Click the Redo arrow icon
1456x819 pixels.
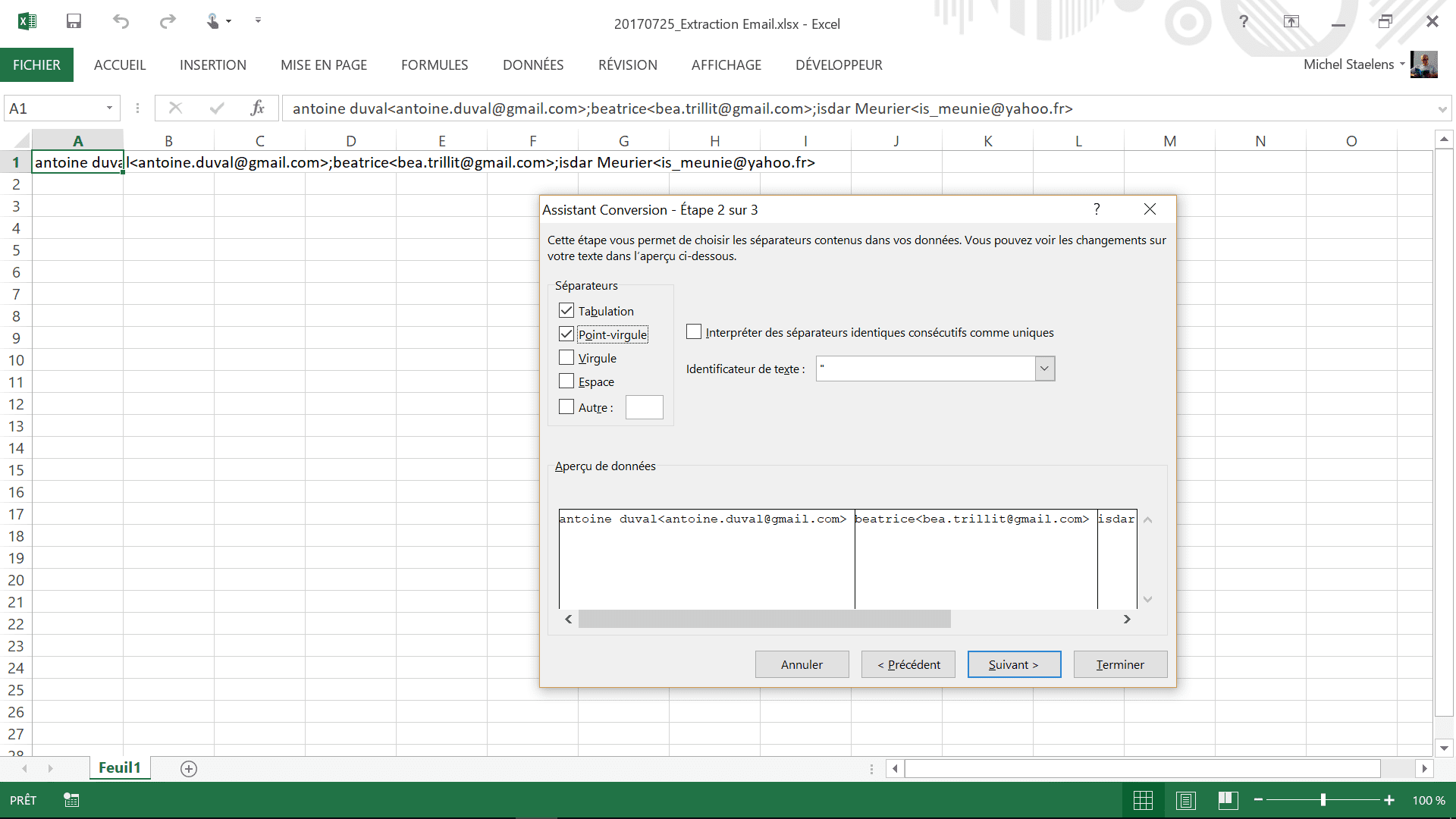coord(168,21)
